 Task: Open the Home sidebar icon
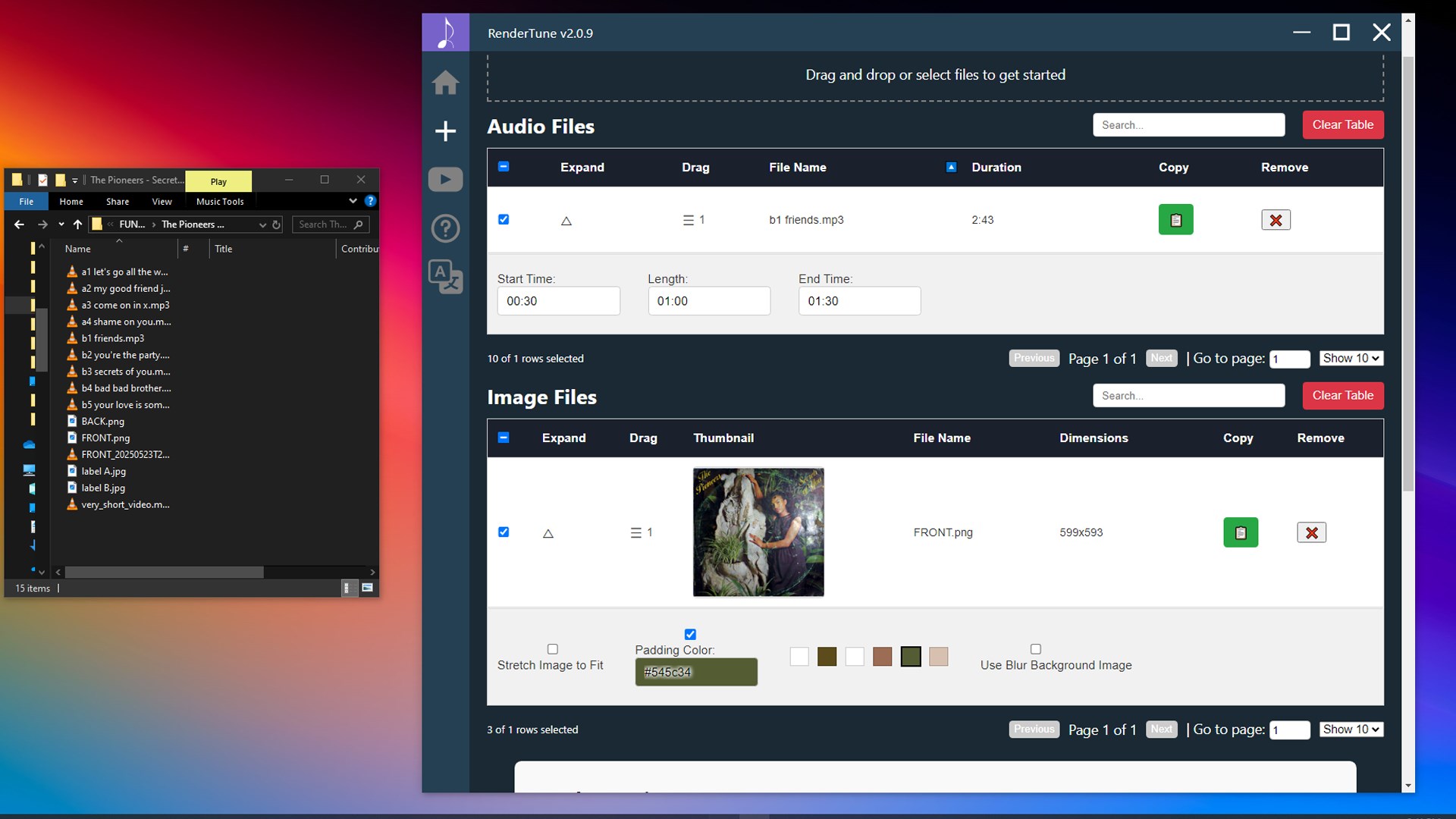click(x=445, y=82)
